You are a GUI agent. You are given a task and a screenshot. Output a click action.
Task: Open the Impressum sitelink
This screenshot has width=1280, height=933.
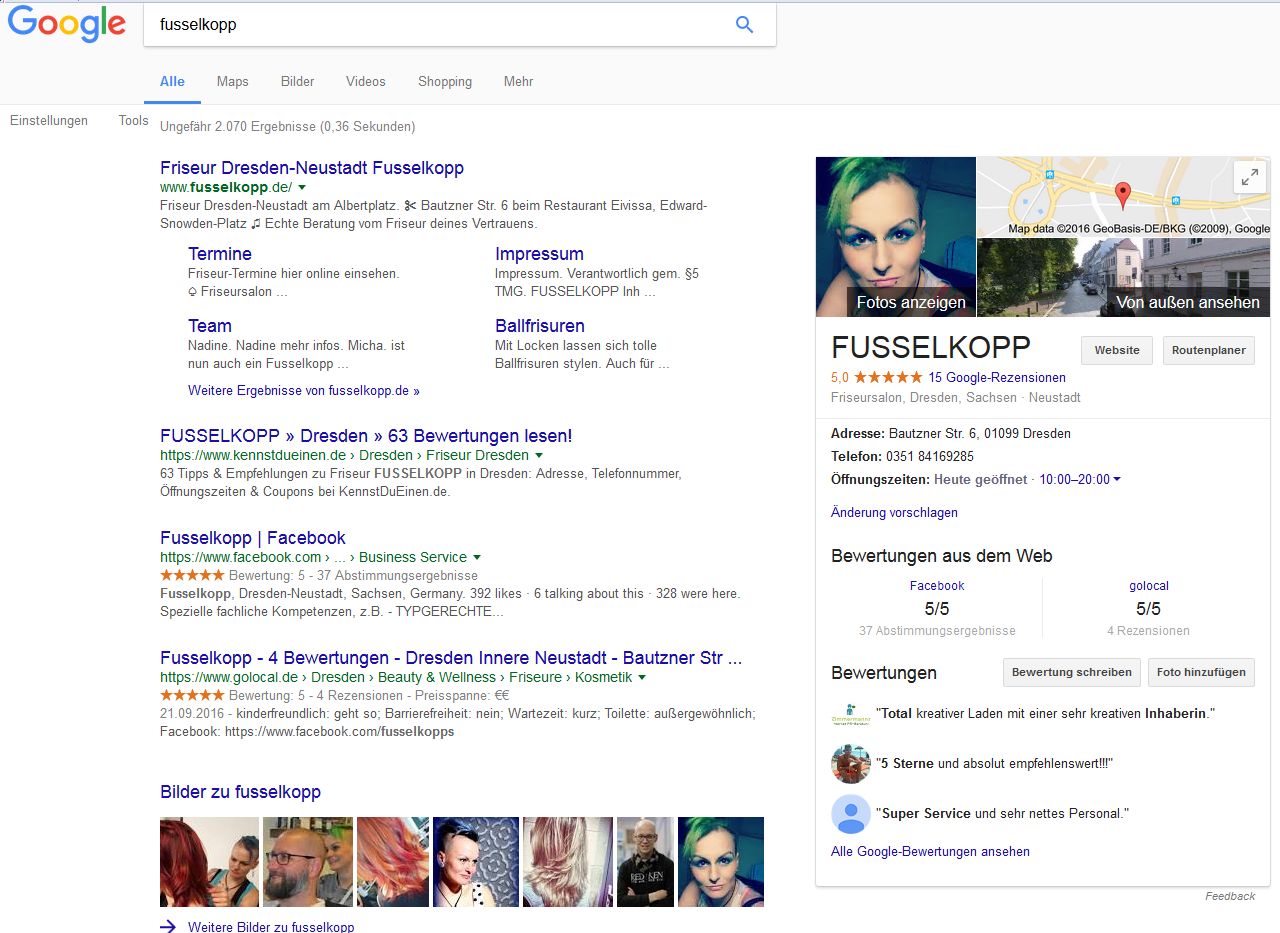(539, 254)
